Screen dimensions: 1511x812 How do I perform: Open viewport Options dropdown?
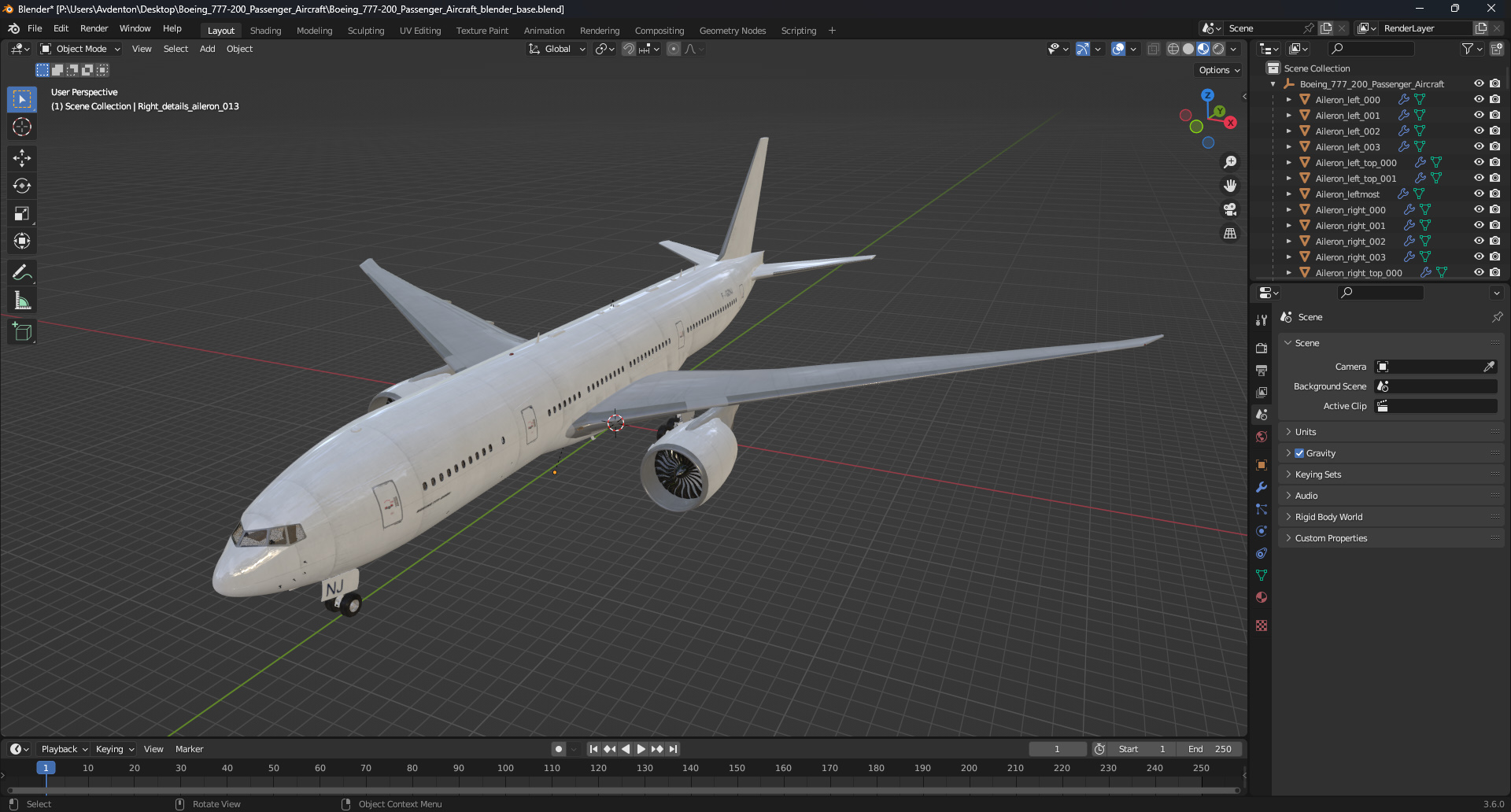click(1219, 70)
